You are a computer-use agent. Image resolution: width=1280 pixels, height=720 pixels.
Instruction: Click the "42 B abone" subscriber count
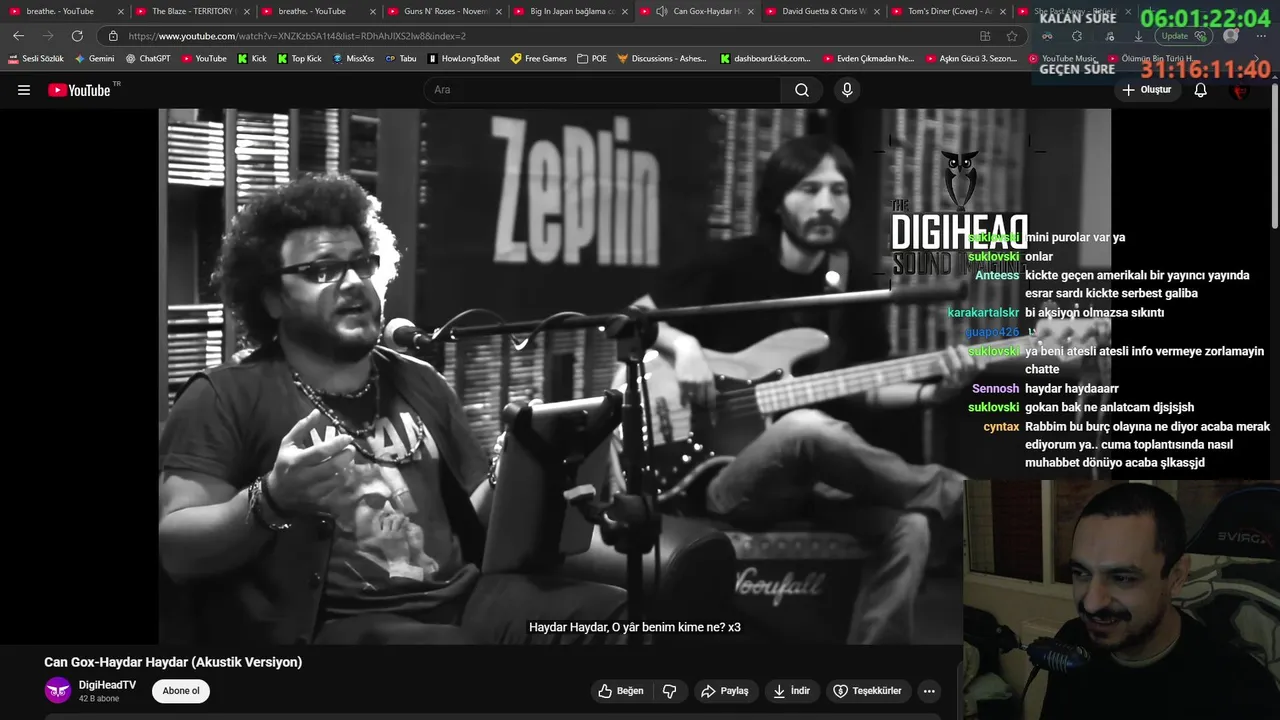[99, 699]
